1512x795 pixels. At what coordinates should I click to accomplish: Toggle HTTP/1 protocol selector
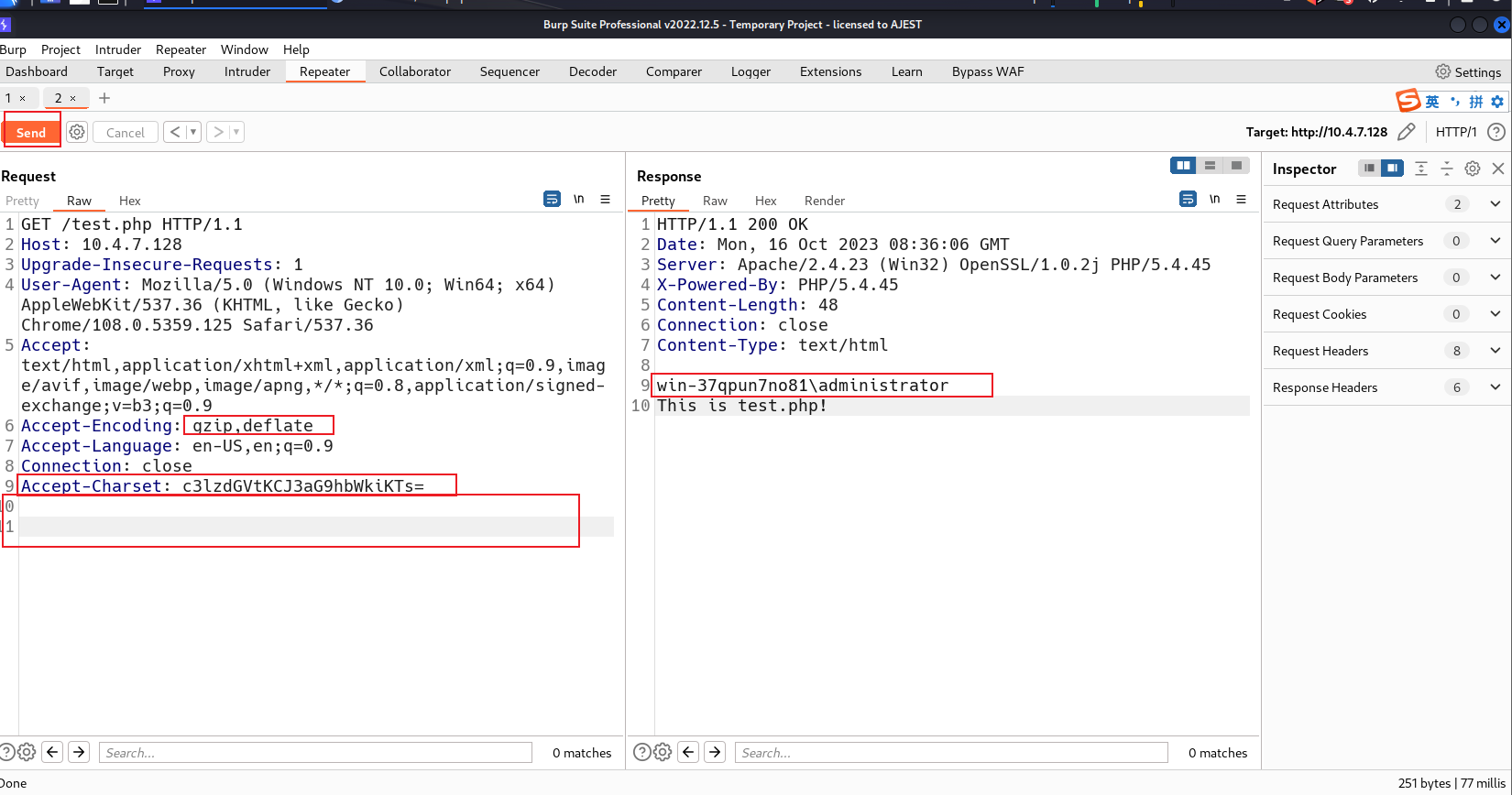(1456, 132)
